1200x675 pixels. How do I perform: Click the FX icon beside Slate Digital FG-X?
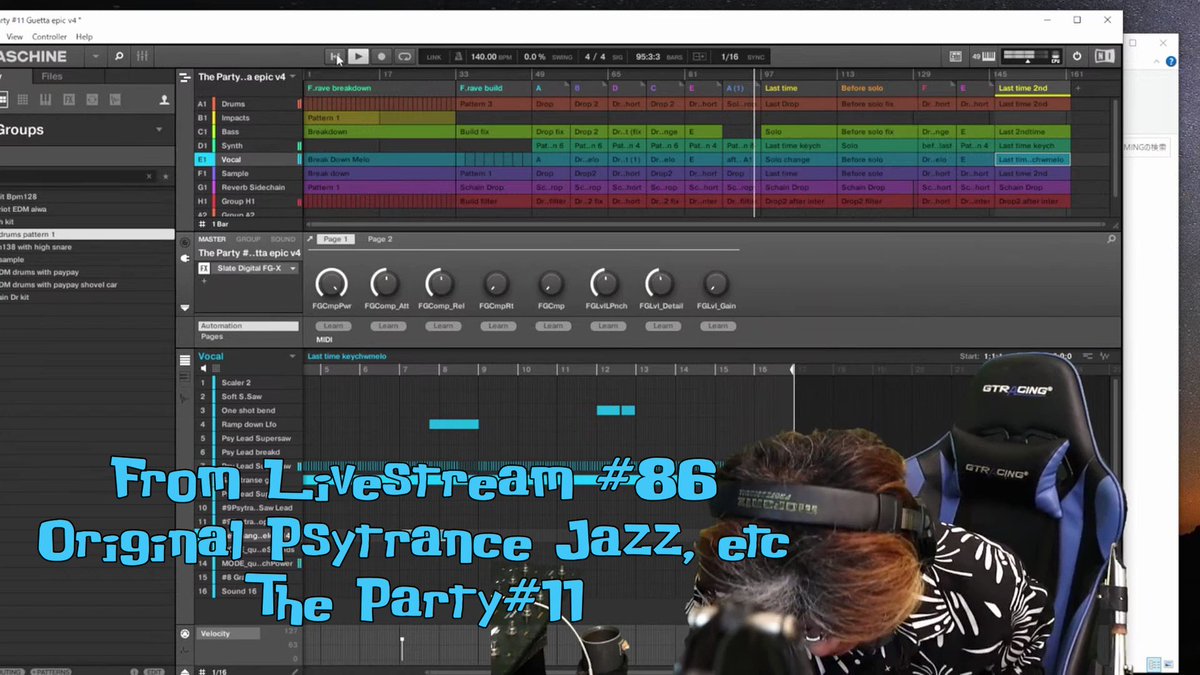point(204,268)
